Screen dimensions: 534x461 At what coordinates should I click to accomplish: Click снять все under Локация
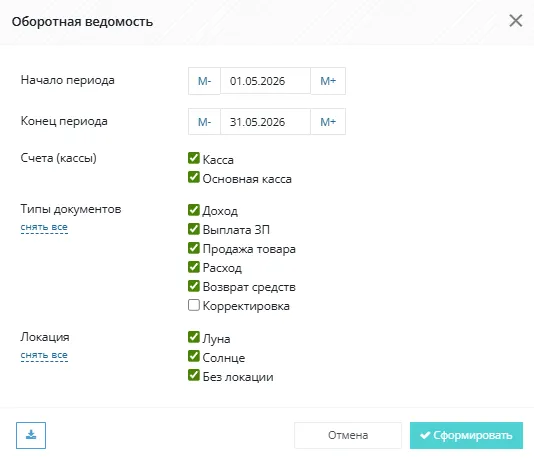[x=44, y=355]
